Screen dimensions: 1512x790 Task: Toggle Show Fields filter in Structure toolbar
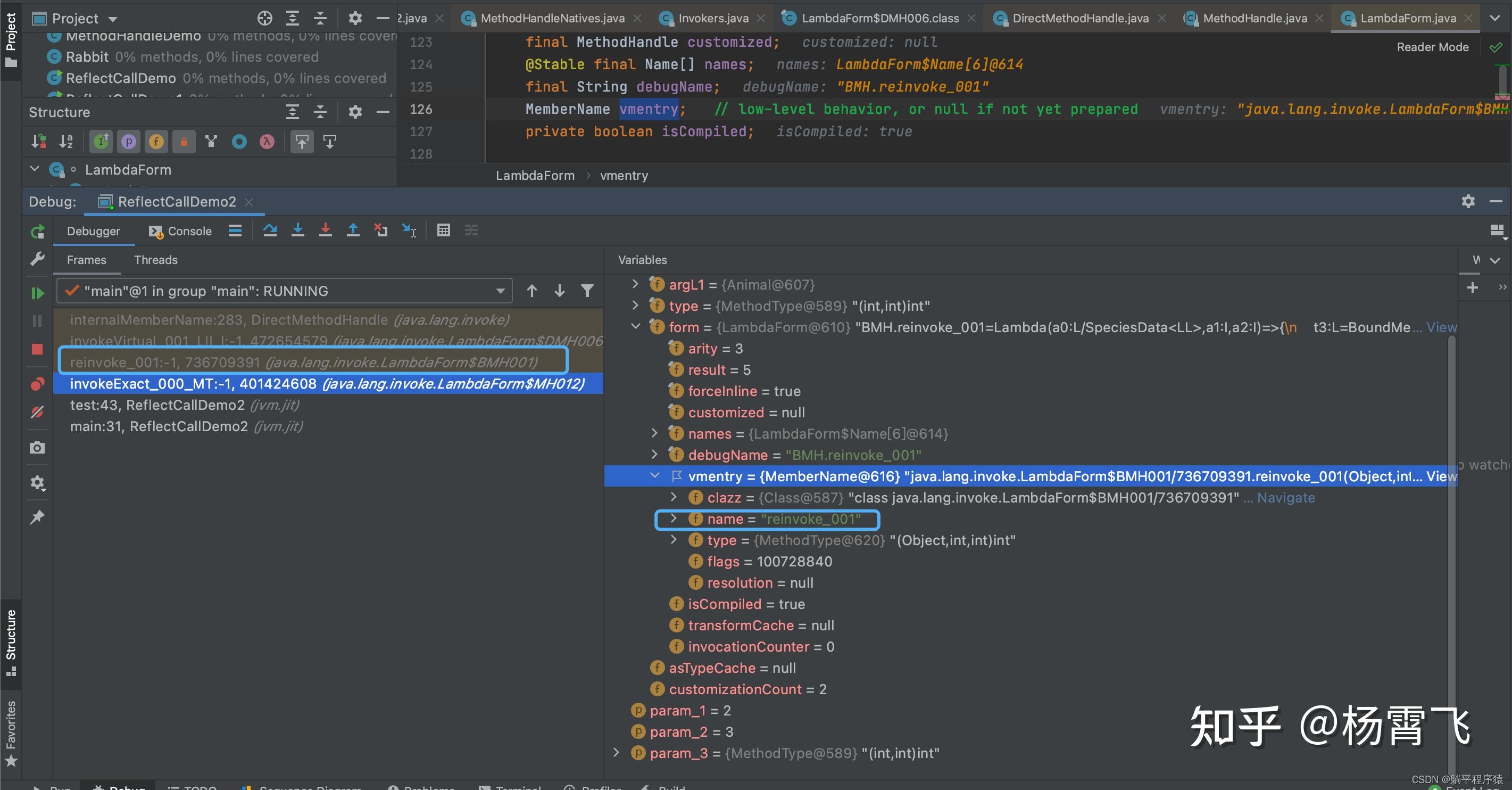[156, 142]
